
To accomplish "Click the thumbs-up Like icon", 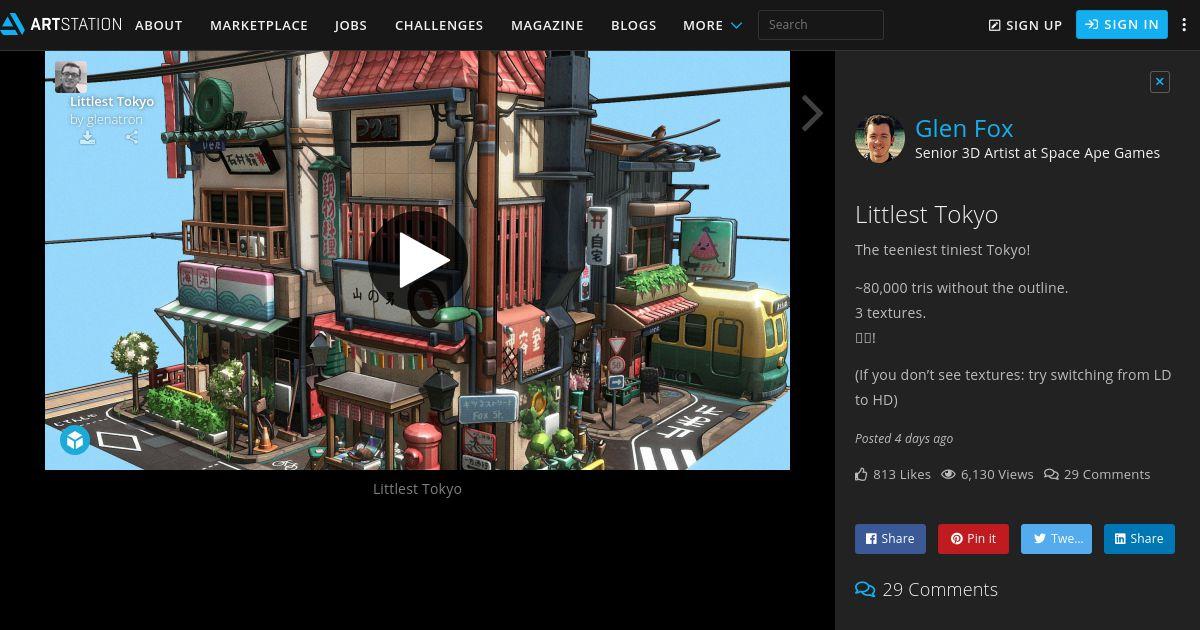I will tap(862, 474).
